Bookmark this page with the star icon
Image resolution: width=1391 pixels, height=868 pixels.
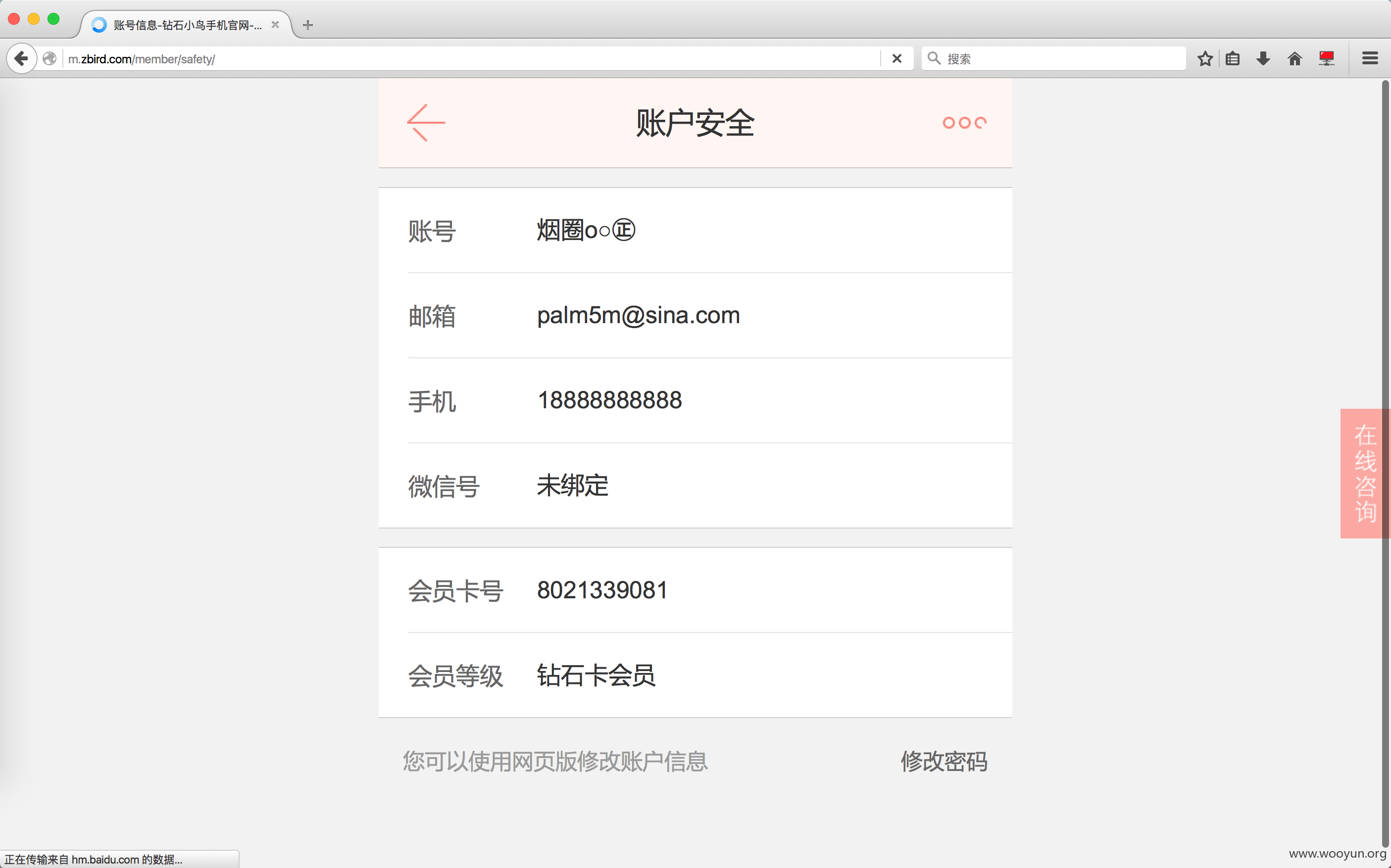pos(1205,58)
